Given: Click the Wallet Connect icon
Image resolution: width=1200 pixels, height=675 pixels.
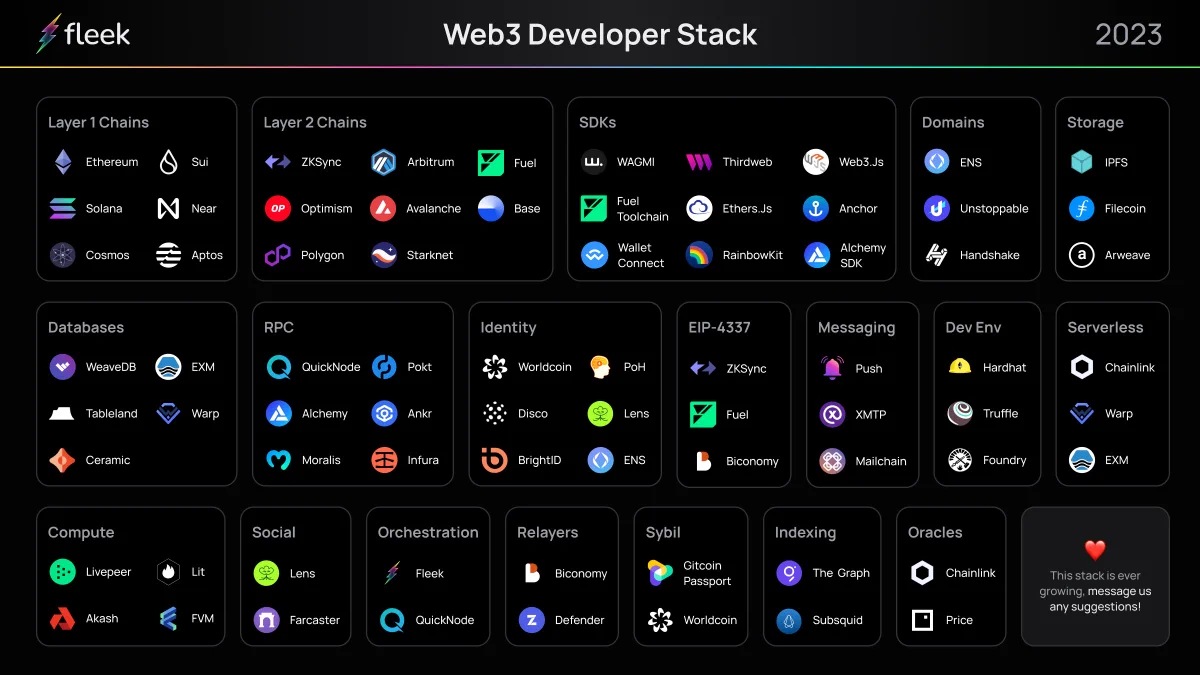Looking at the screenshot, I should (x=594, y=255).
